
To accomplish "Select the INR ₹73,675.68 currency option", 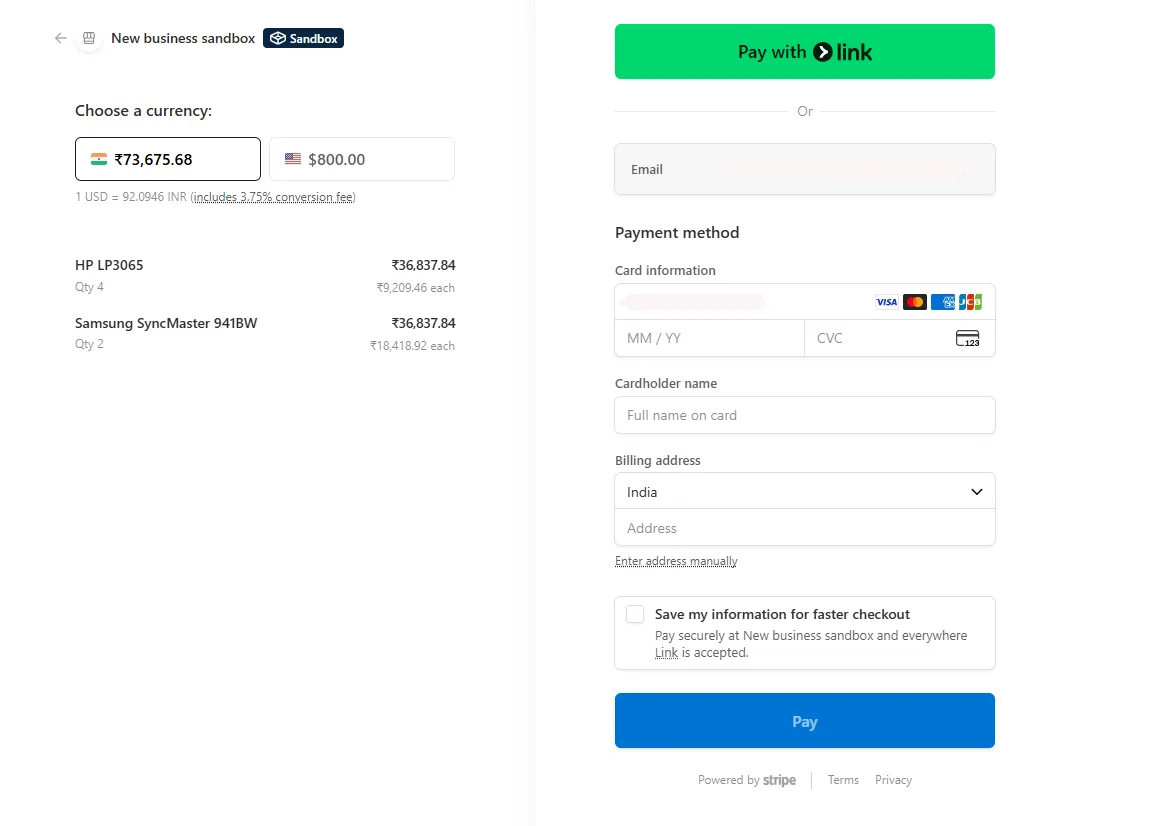I will [x=168, y=159].
